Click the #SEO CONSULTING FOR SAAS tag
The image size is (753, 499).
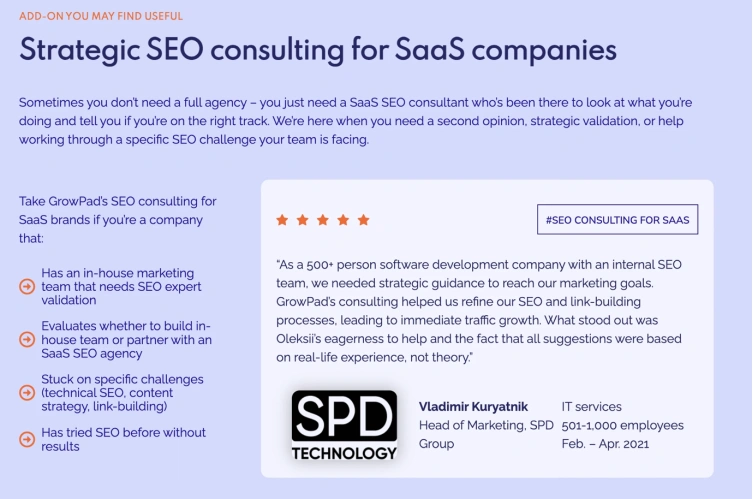pos(618,219)
